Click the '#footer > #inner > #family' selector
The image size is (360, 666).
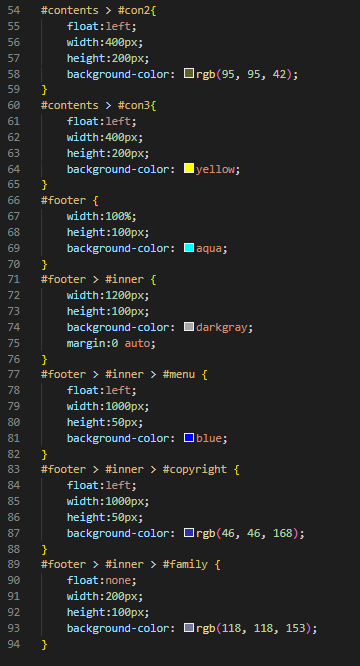pyautogui.click(x=124, y=564)
